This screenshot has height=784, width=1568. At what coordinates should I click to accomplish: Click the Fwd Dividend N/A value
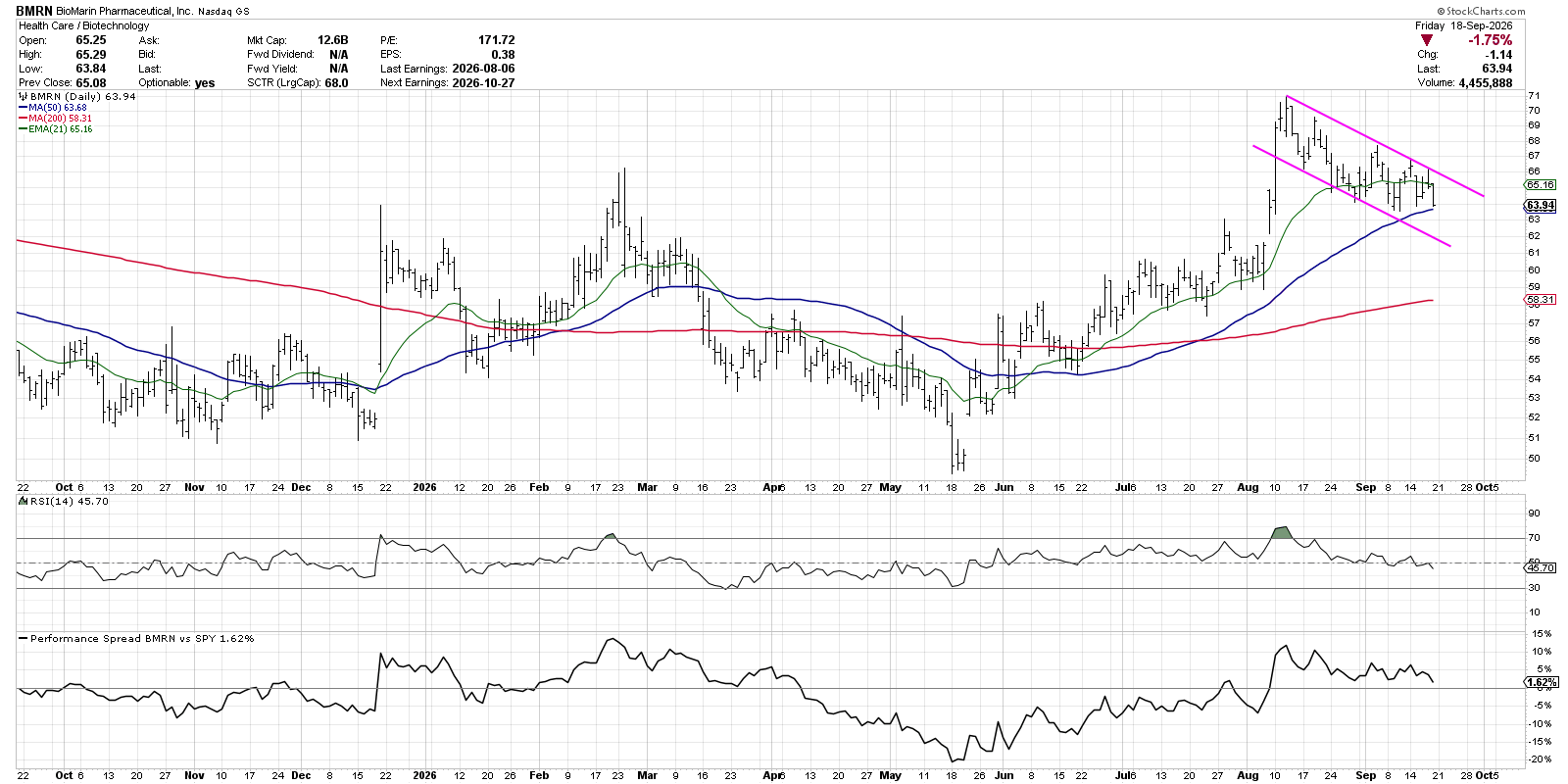pos(339,55)
